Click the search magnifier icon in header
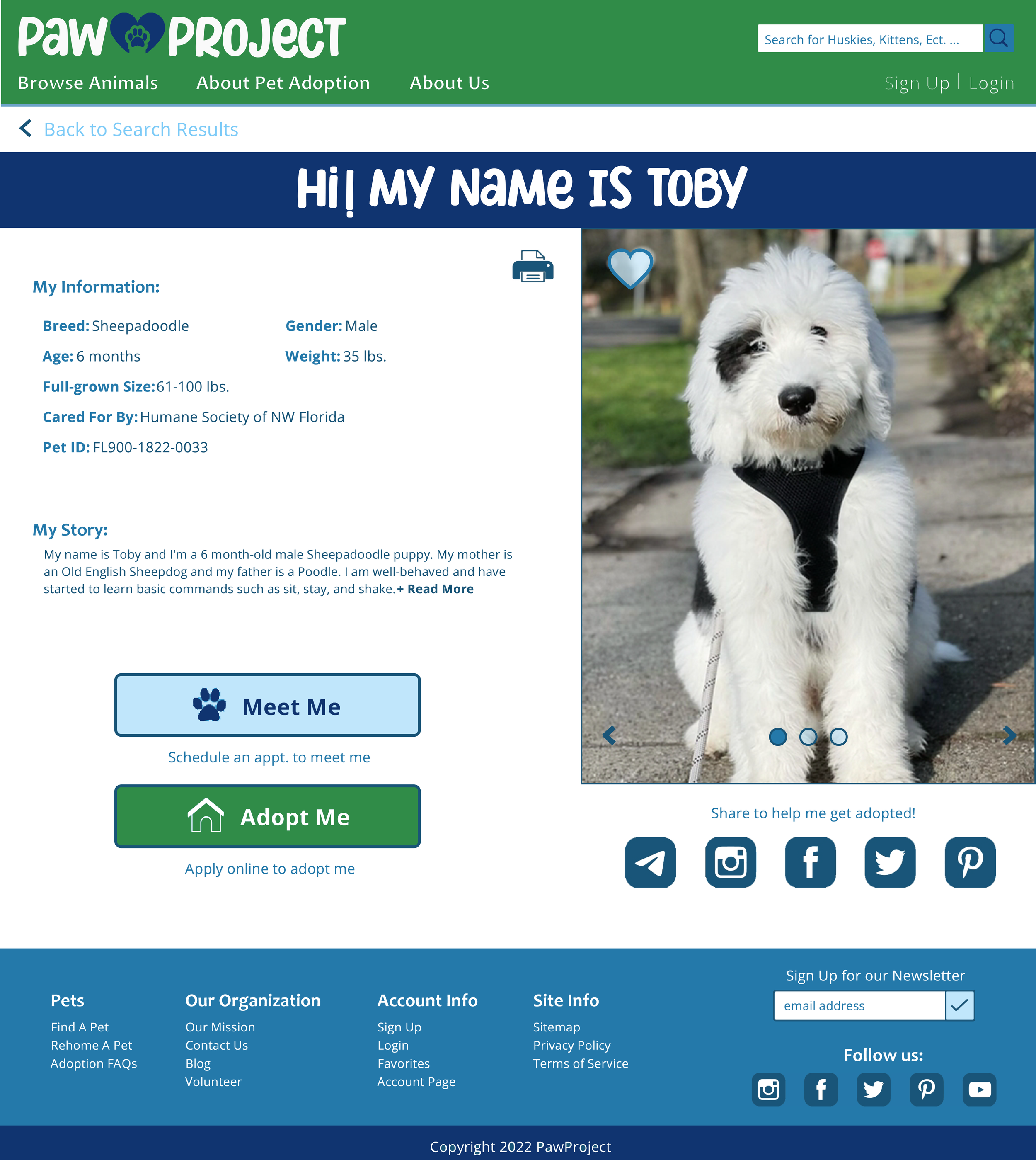Viewport: 1036px width, 1160px height. point(999,38)
